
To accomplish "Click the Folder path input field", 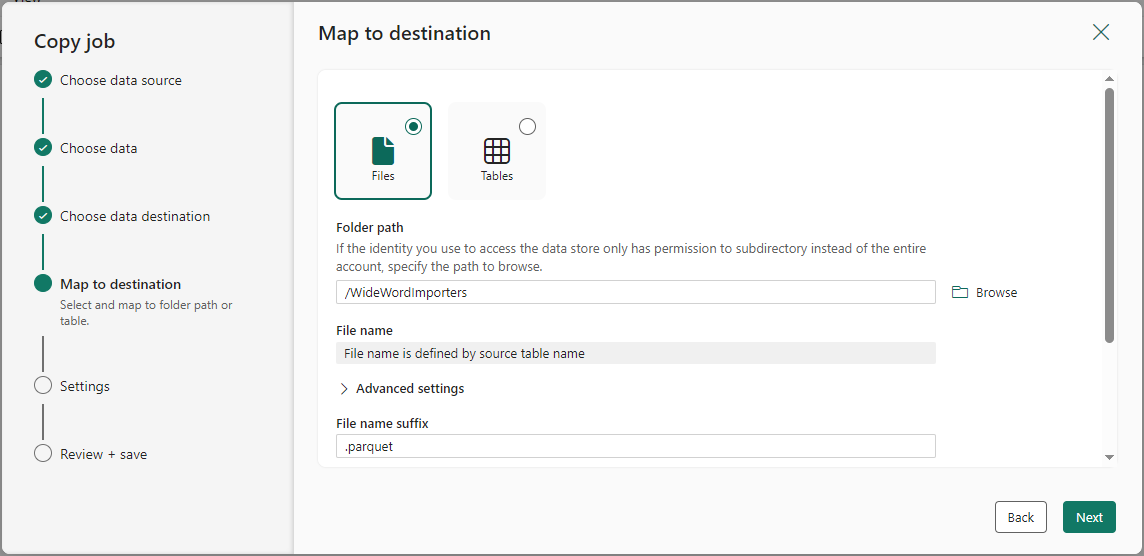I will point(635,293).
